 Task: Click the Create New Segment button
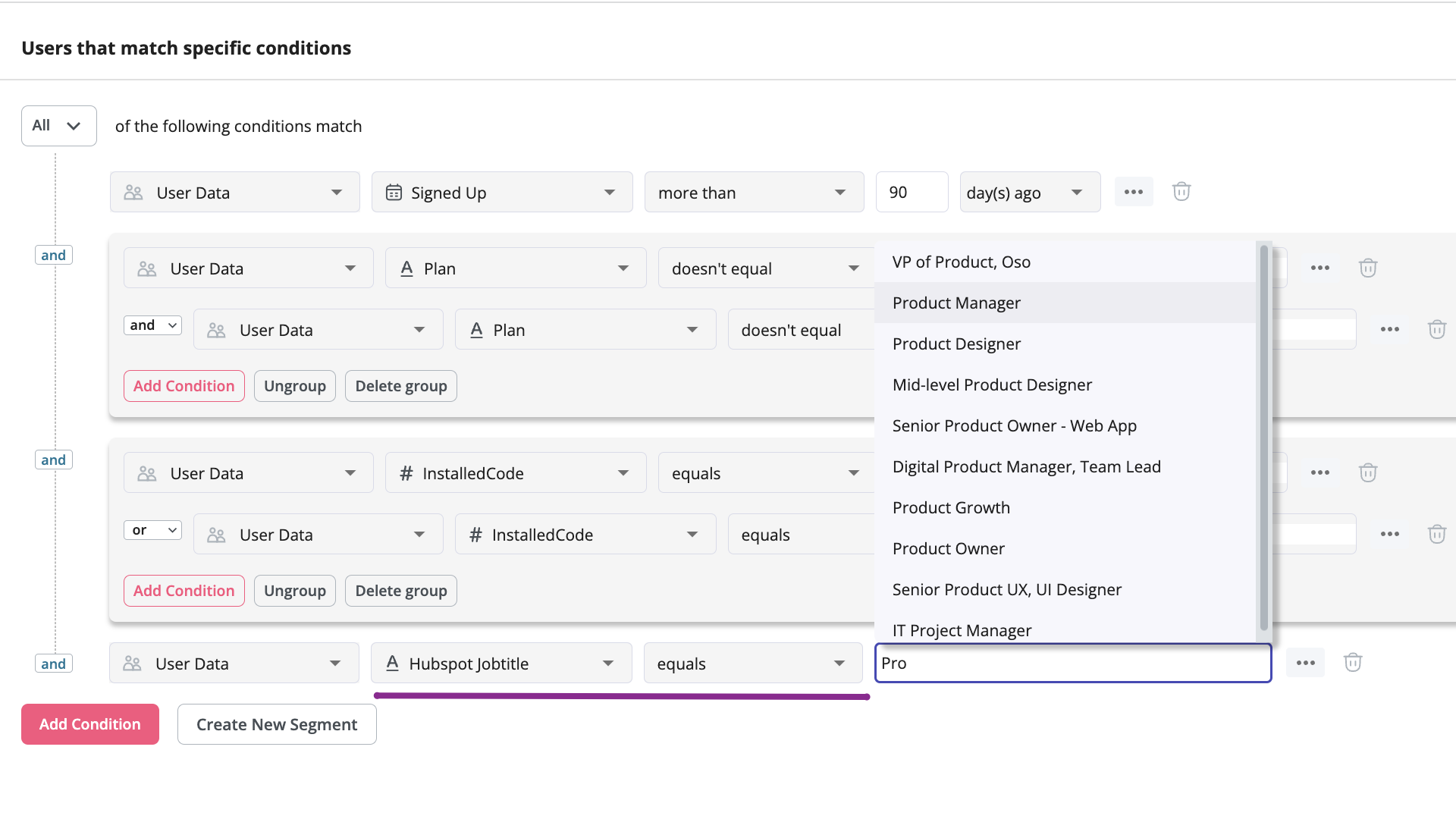point(276,723)
